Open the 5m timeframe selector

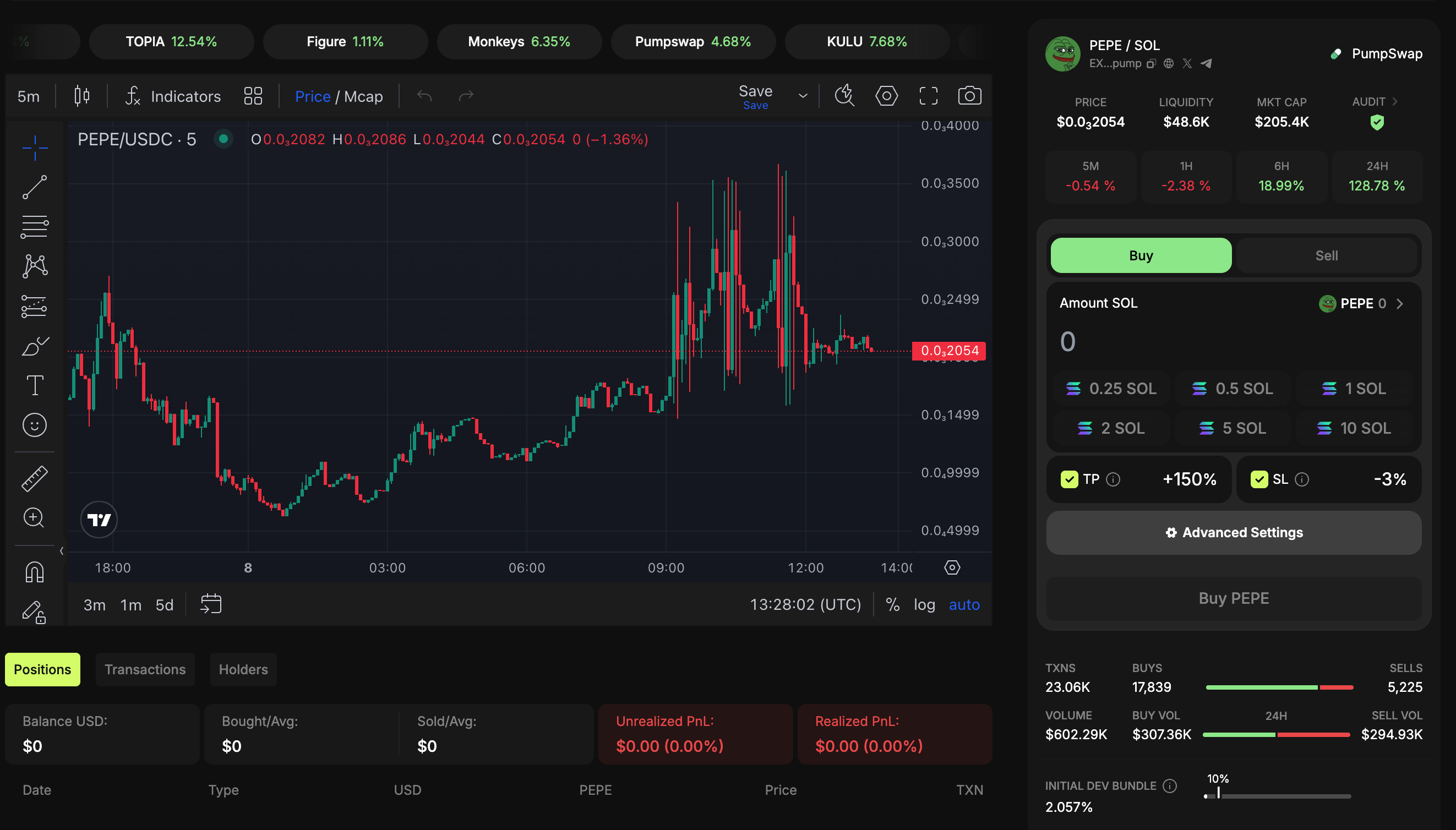click(x=29, y=96)
